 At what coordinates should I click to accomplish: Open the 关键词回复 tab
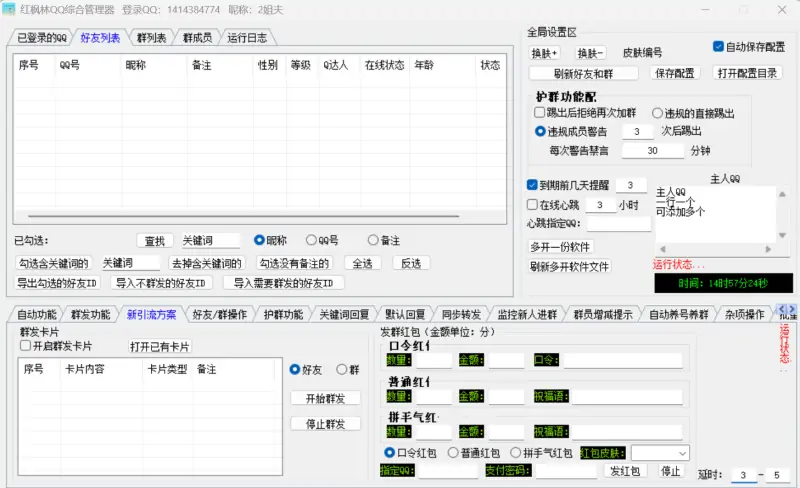[x=344, y=314]
